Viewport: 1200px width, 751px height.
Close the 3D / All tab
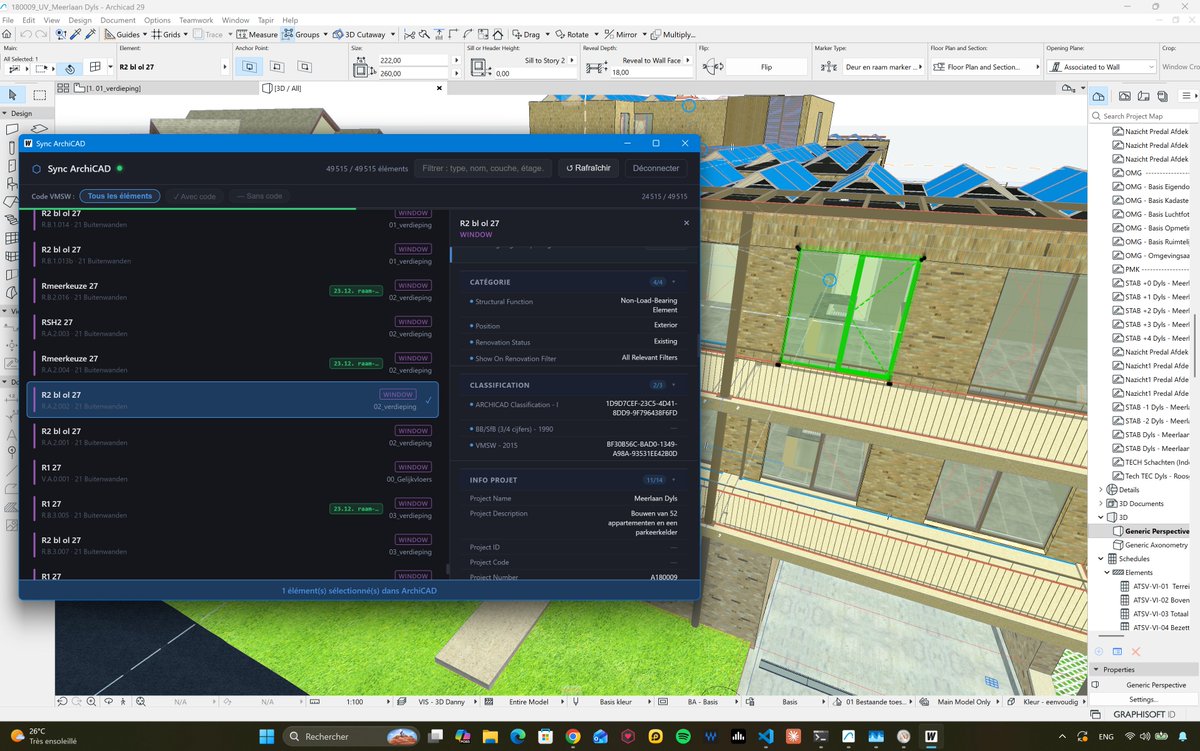point(438,88)
